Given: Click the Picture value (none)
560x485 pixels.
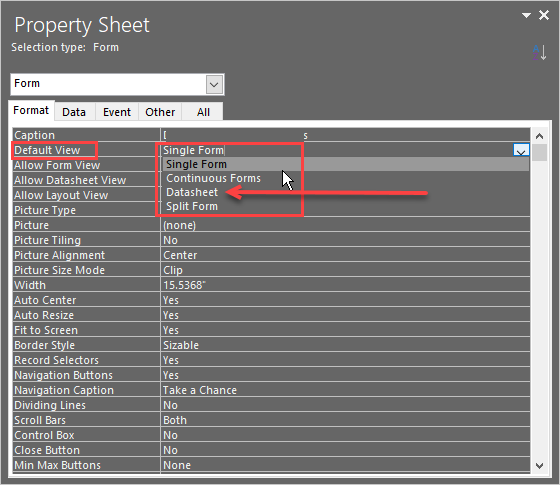Looking at the screenshot, I should (x=345, y=225).
